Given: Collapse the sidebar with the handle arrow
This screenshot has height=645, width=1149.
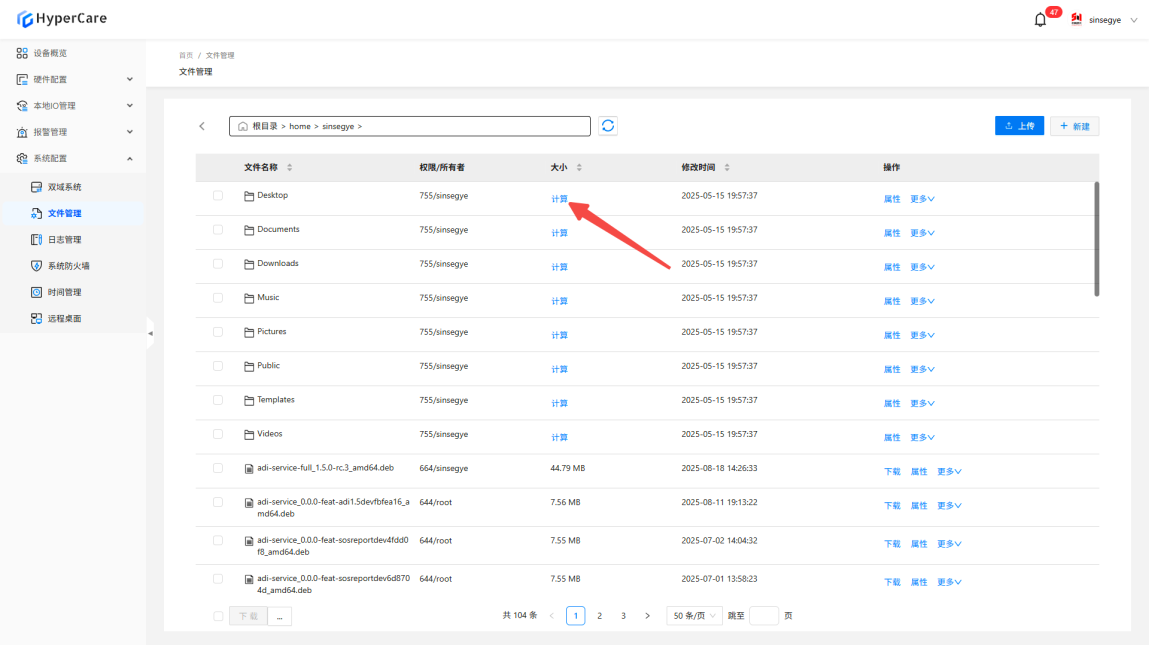Looking at the screenshot, I should 150,333.
